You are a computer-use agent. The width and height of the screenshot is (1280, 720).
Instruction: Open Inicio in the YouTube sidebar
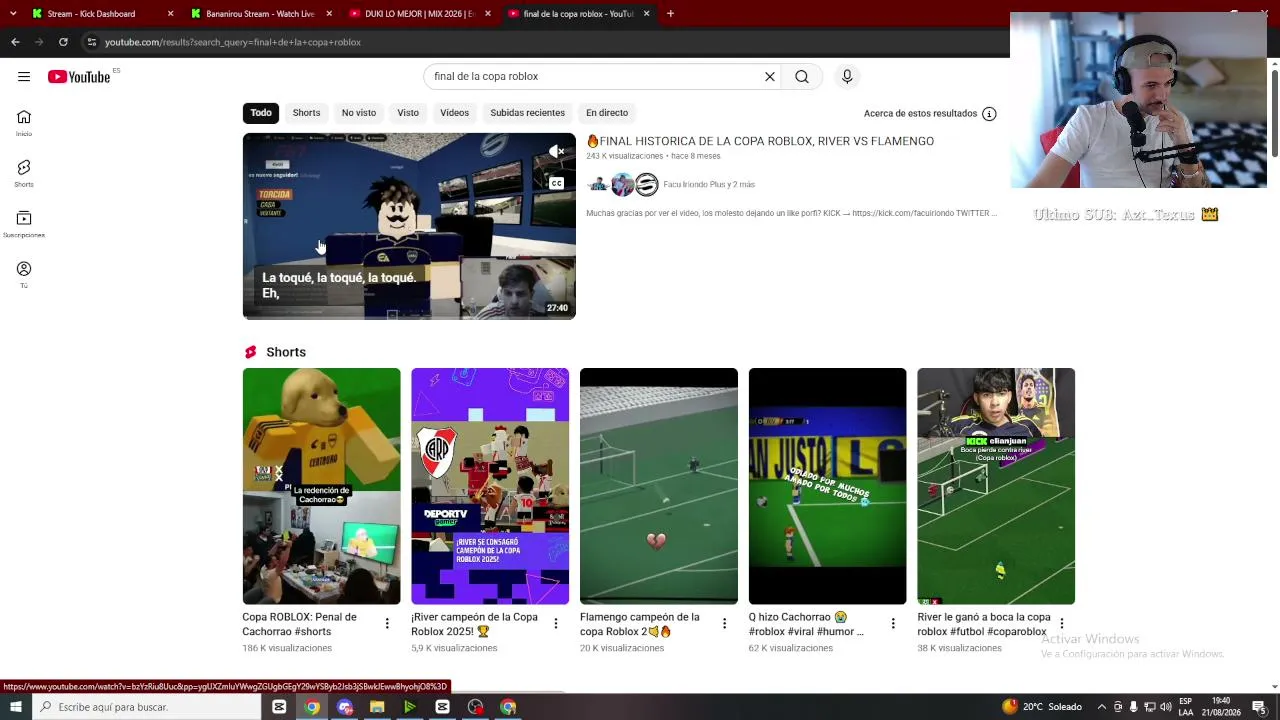pyautogui.click(x=24, y=123)
